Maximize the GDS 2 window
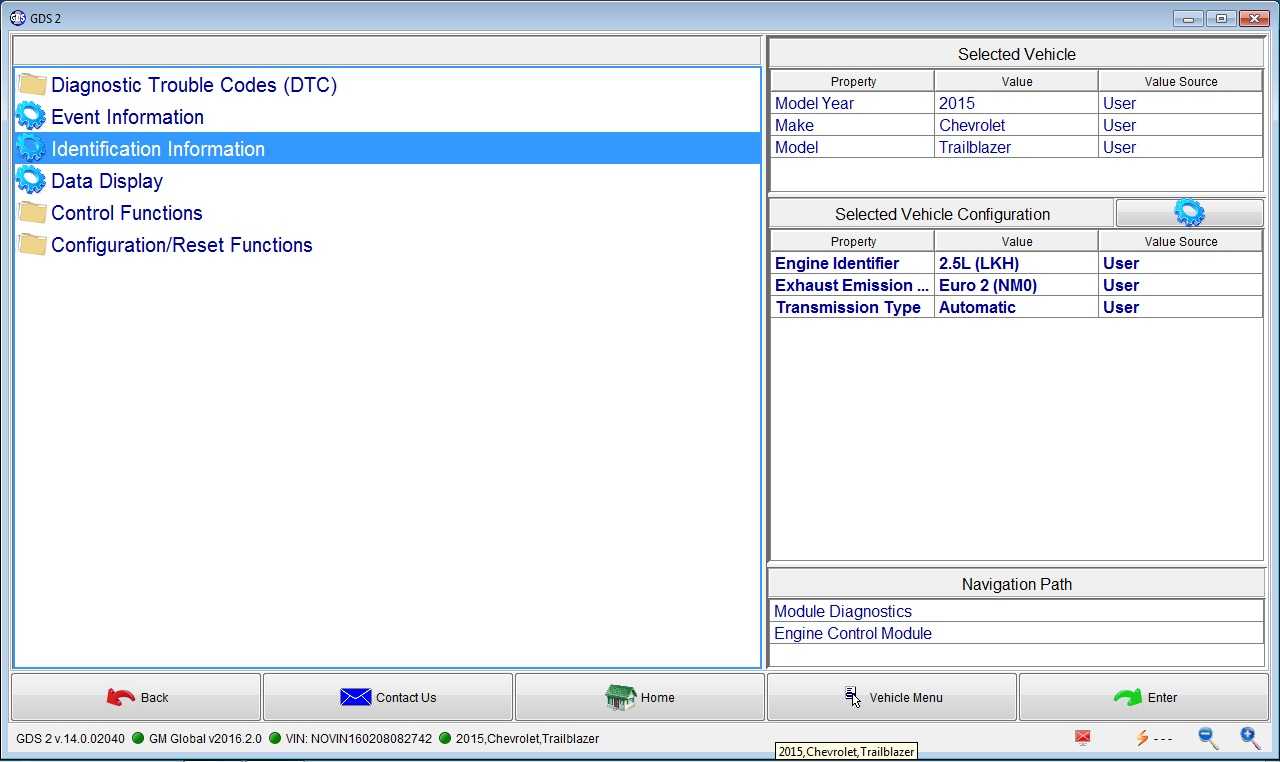The height and width of the screenshot is (762, 1280). pyautogui.click(x=1221, y=18)
